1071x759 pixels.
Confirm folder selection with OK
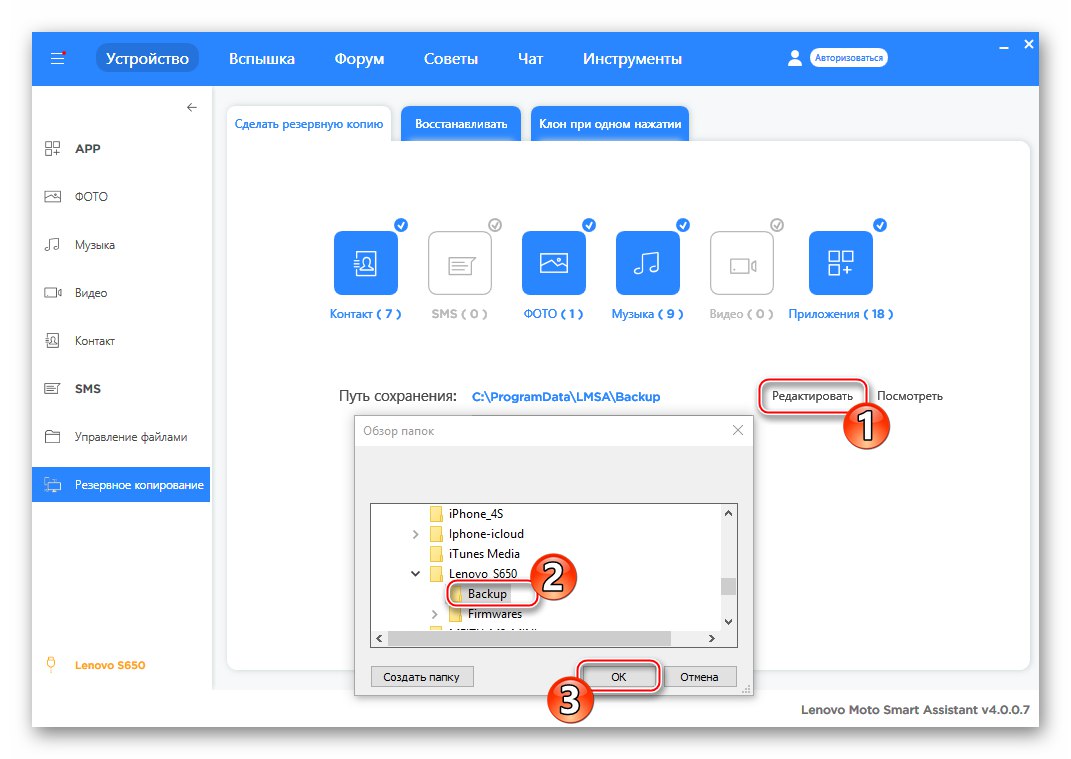tap(618, 677)
